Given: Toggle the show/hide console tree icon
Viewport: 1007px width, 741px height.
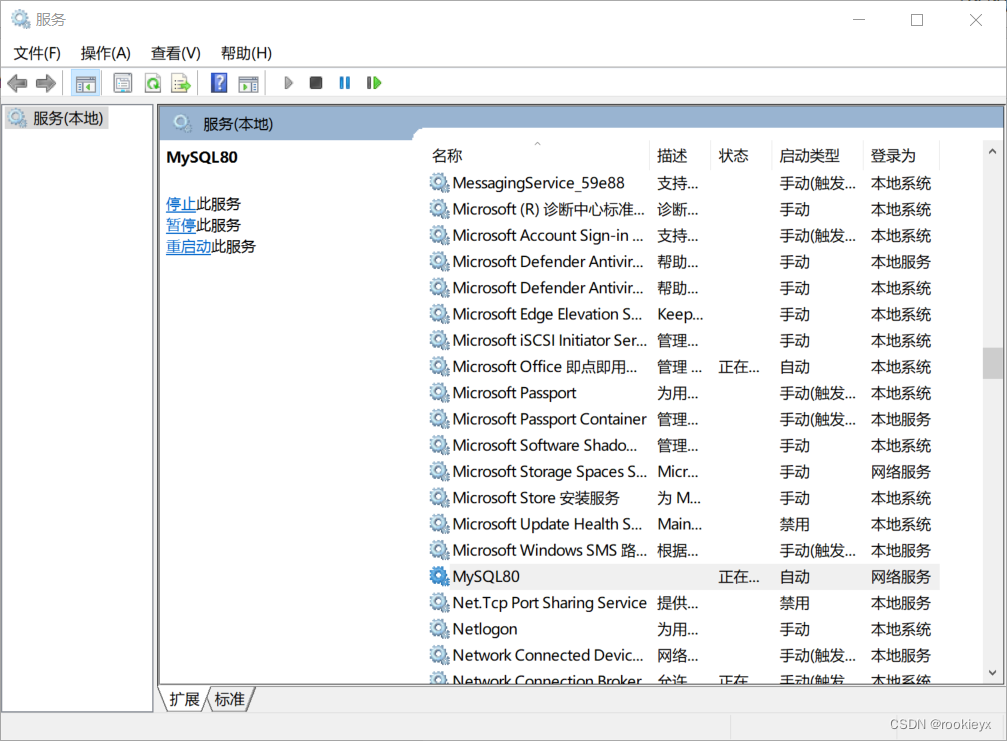Looking at the screenshot, I should coord(85,83).
